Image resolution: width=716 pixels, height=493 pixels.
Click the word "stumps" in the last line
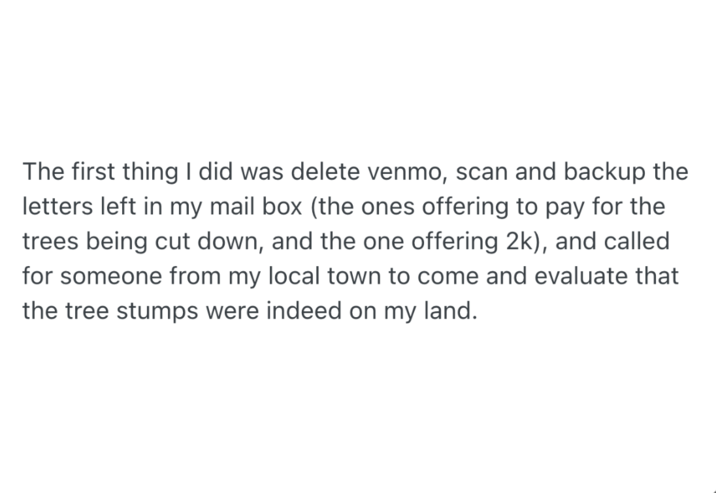150,311
